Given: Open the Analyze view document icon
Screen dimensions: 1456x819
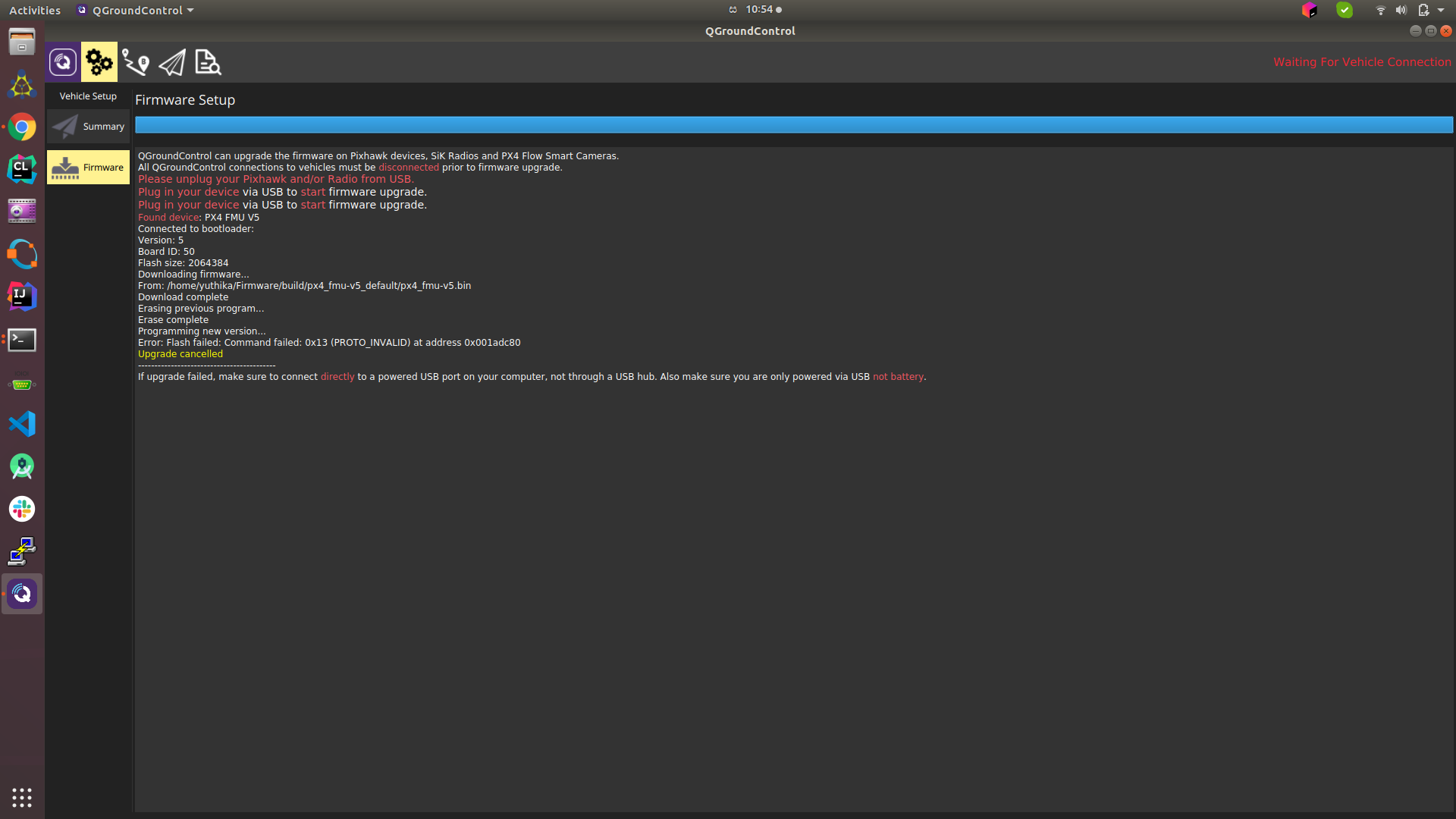Looking at the screenshot, I should [208, 62].
